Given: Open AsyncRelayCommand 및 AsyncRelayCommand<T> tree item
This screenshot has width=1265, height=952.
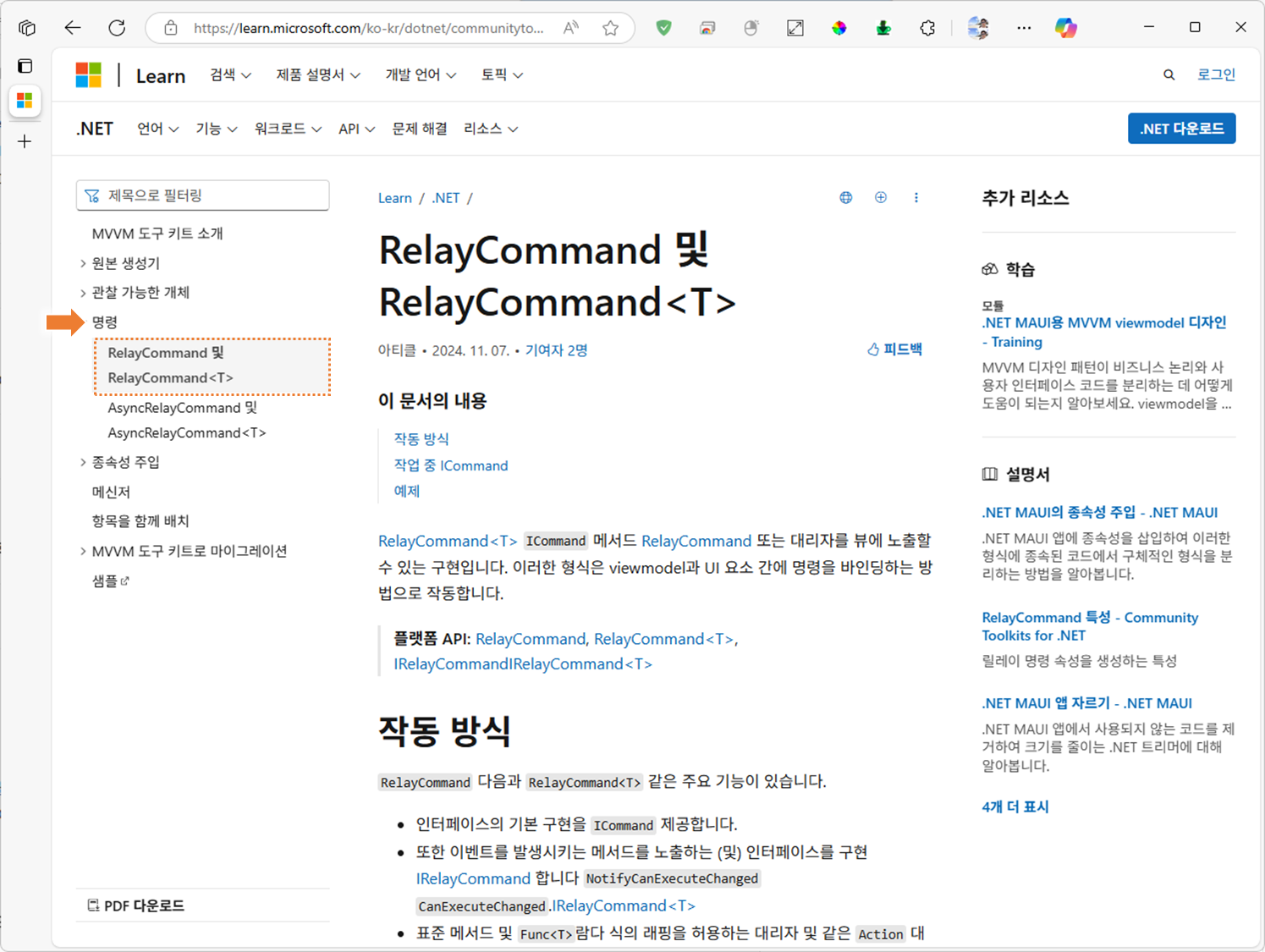Looking at the screenshot, I should [x=187, y=421].
